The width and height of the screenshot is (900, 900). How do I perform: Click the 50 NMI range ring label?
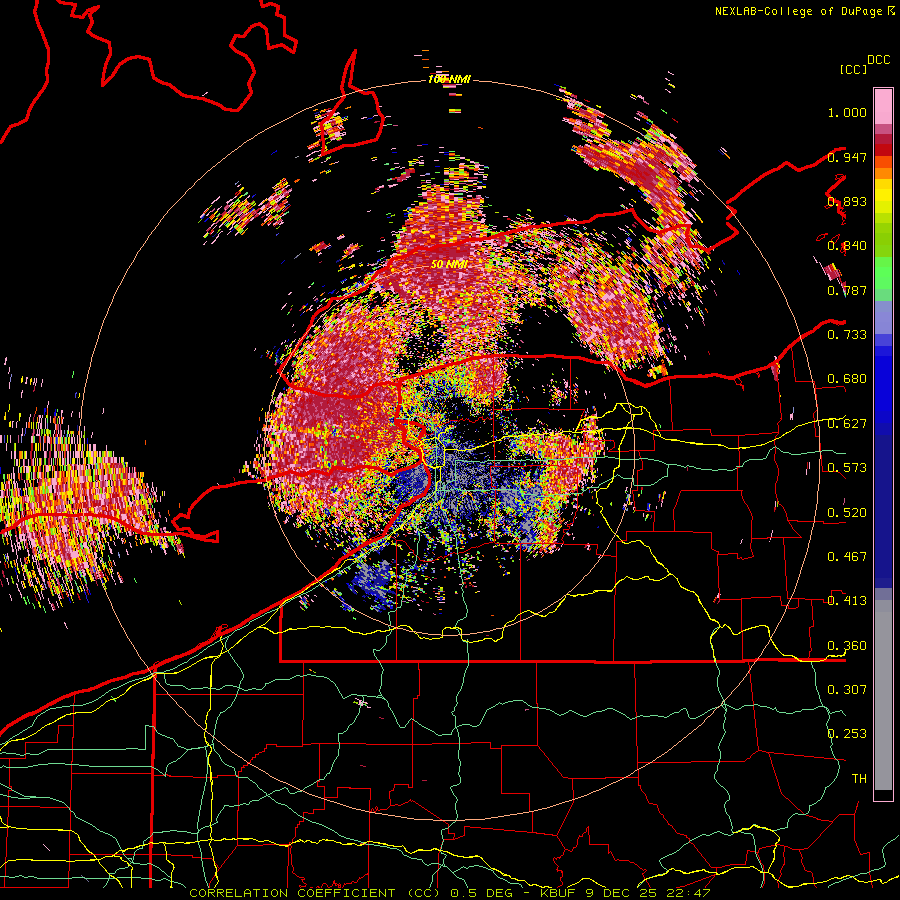[x=449, y=264]
